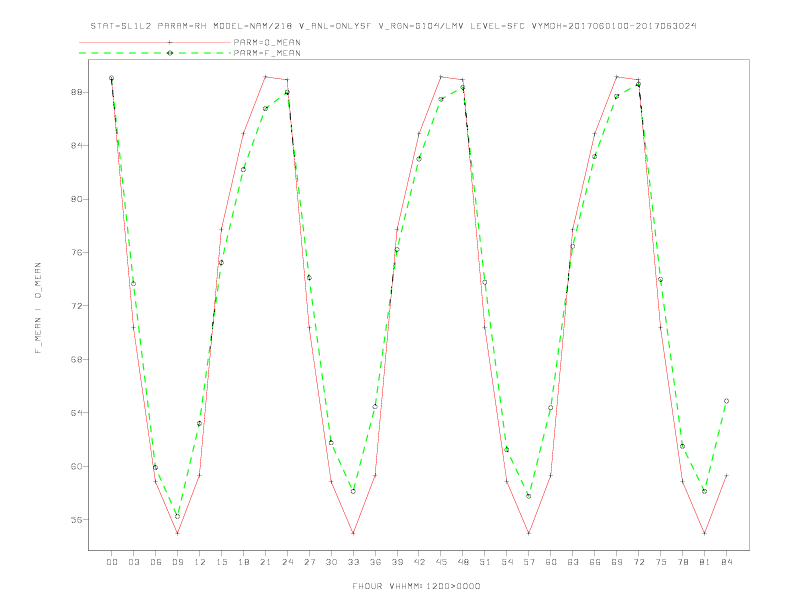Select the red O_MEAN plus marker at hour 84
Image resolution: width=792 pixels, height=612 pixels.
tap(726, 475)
